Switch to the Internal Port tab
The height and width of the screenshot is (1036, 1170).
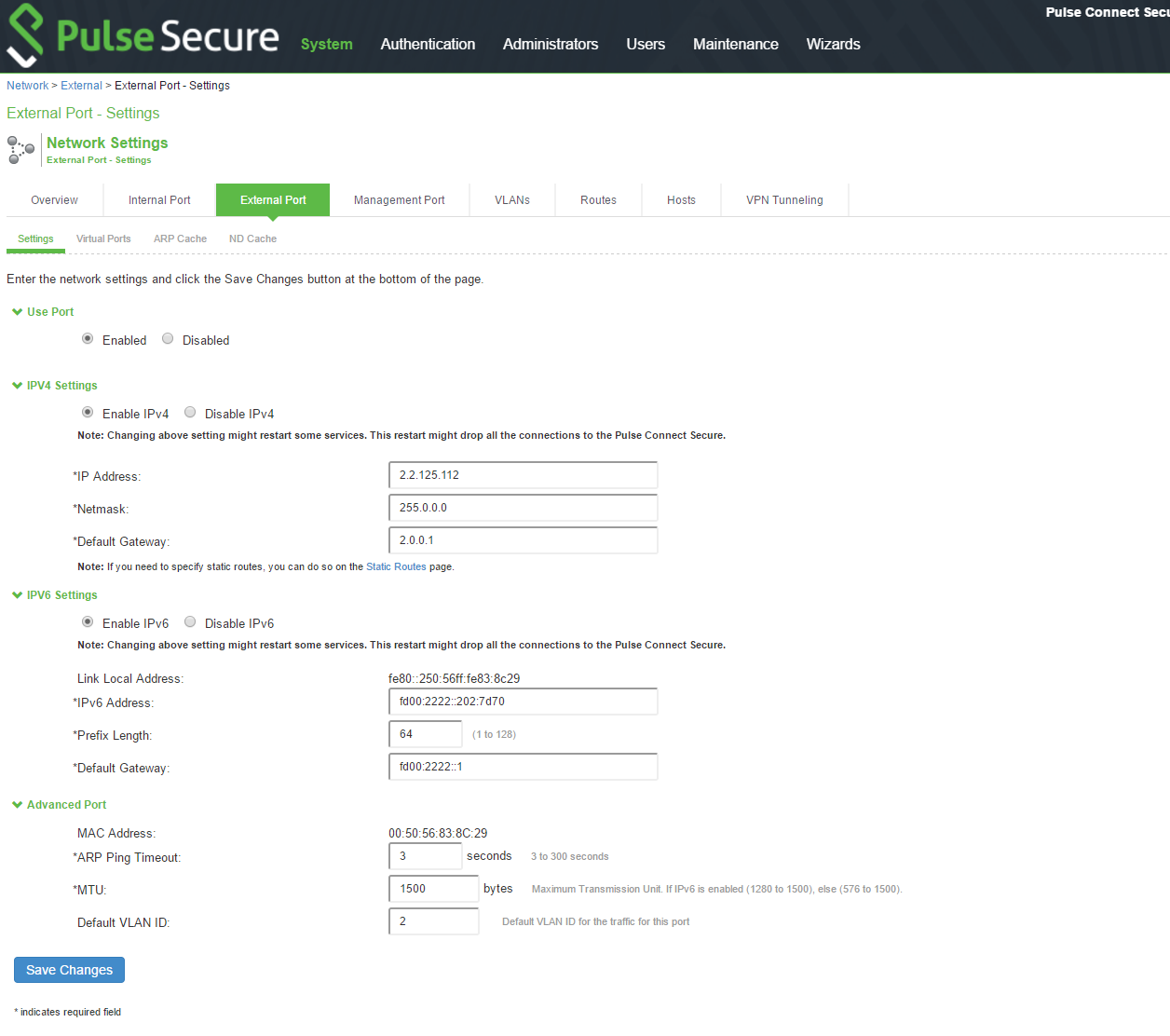point(159,200)
